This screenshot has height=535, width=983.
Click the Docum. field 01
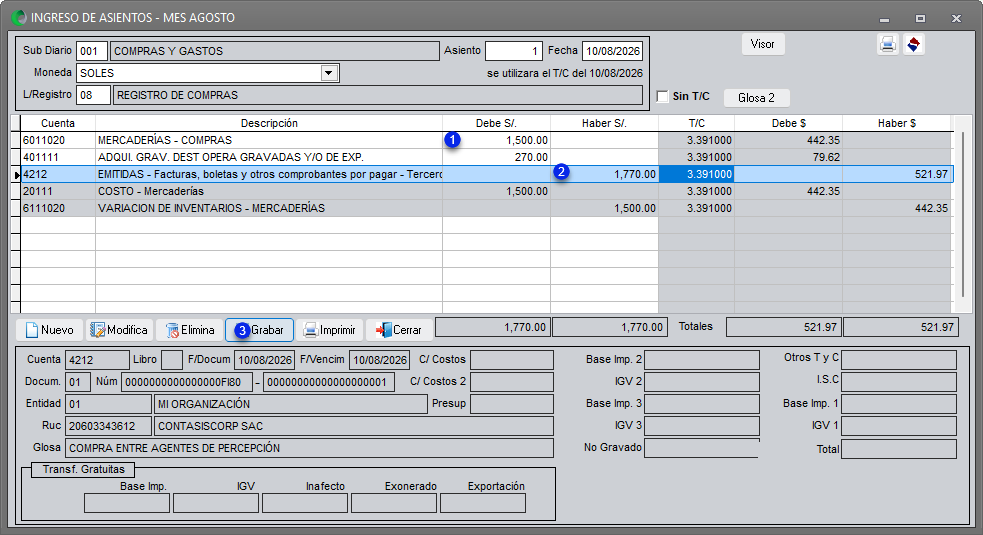tap(78, 382)
